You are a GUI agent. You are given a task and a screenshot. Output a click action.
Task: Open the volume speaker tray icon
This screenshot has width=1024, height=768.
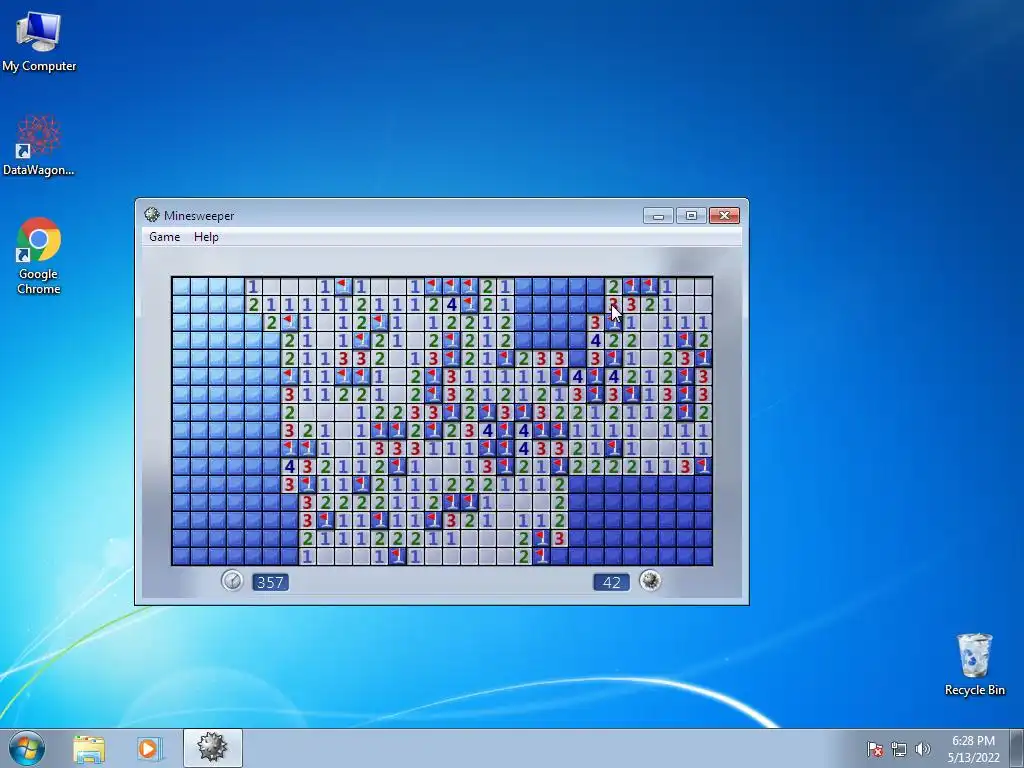click(923, 749)
